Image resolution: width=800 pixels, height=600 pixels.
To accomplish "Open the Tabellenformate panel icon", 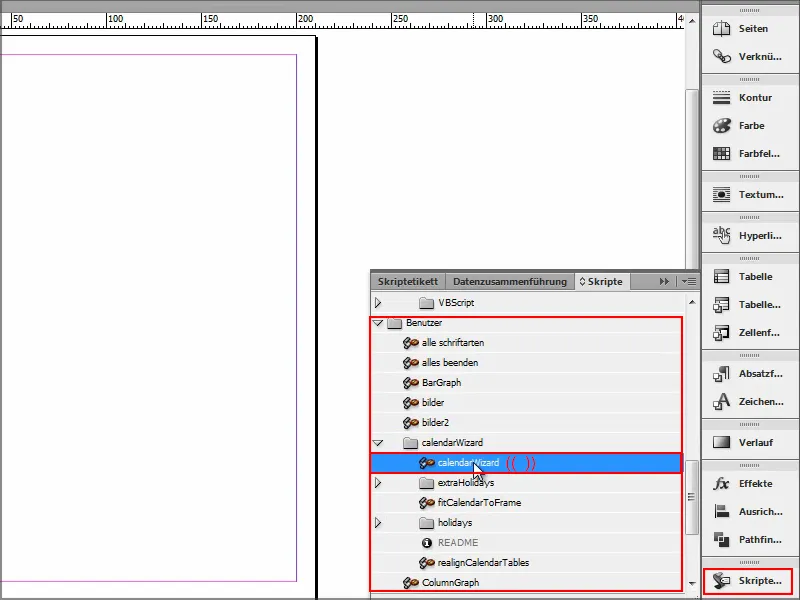I will click(x=721, y=305).
